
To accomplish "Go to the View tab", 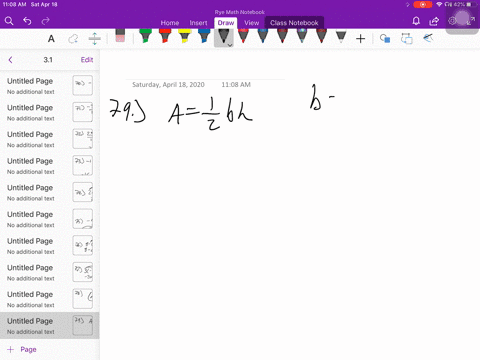I will point(252,23).
